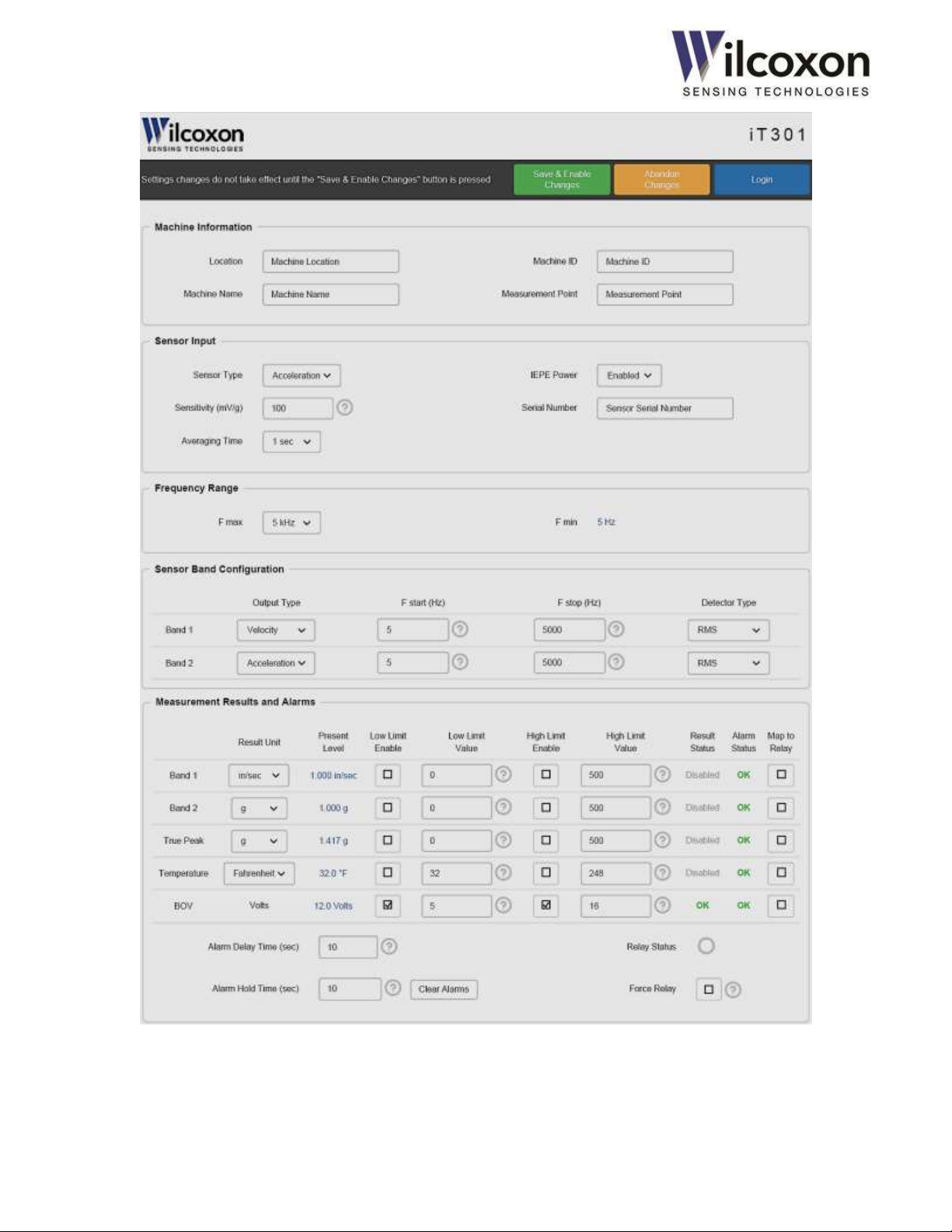Click Save & Enable Changes button
952x1232 pixels.
(x=562, y=180)
